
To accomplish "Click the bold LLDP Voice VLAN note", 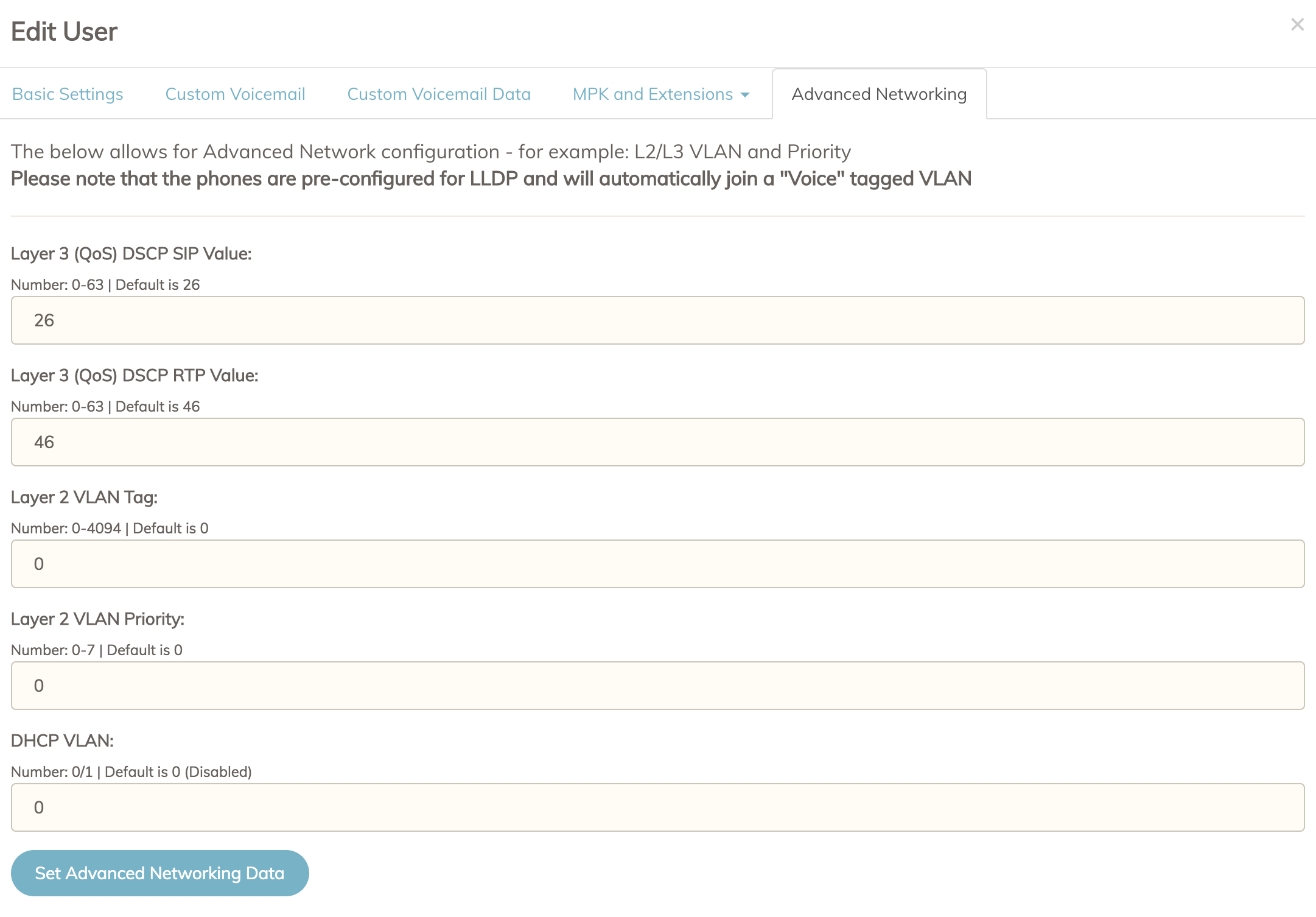I will [491, 179].
